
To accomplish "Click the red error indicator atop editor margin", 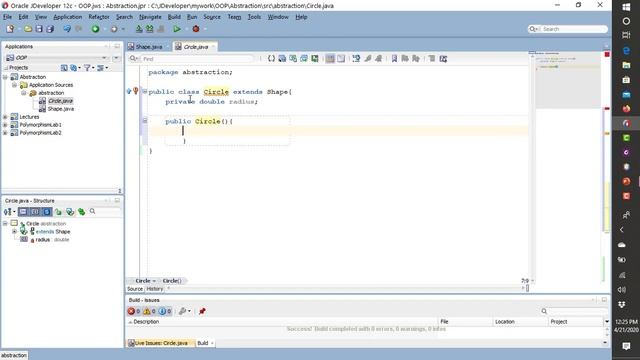I will [607, 54].
